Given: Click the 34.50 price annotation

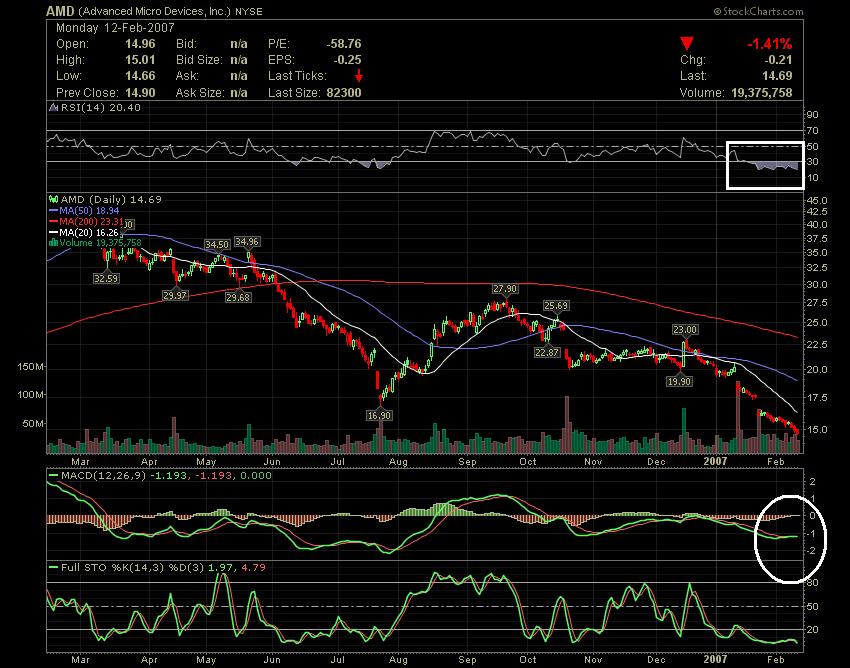Looking at the screenshot, I should 217,245.
